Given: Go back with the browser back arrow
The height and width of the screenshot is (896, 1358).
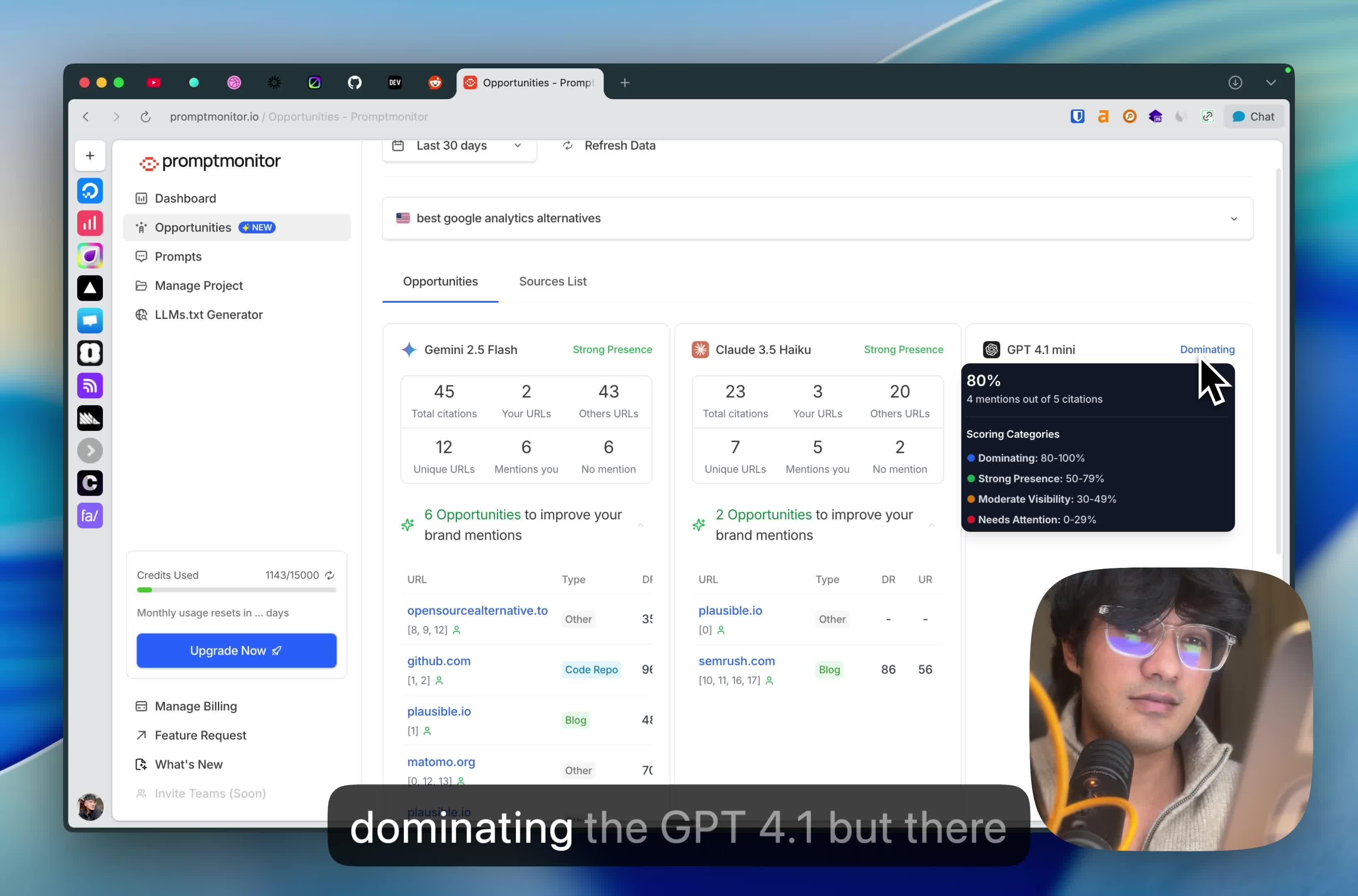Looking at the screenshot, I should 86,117.
